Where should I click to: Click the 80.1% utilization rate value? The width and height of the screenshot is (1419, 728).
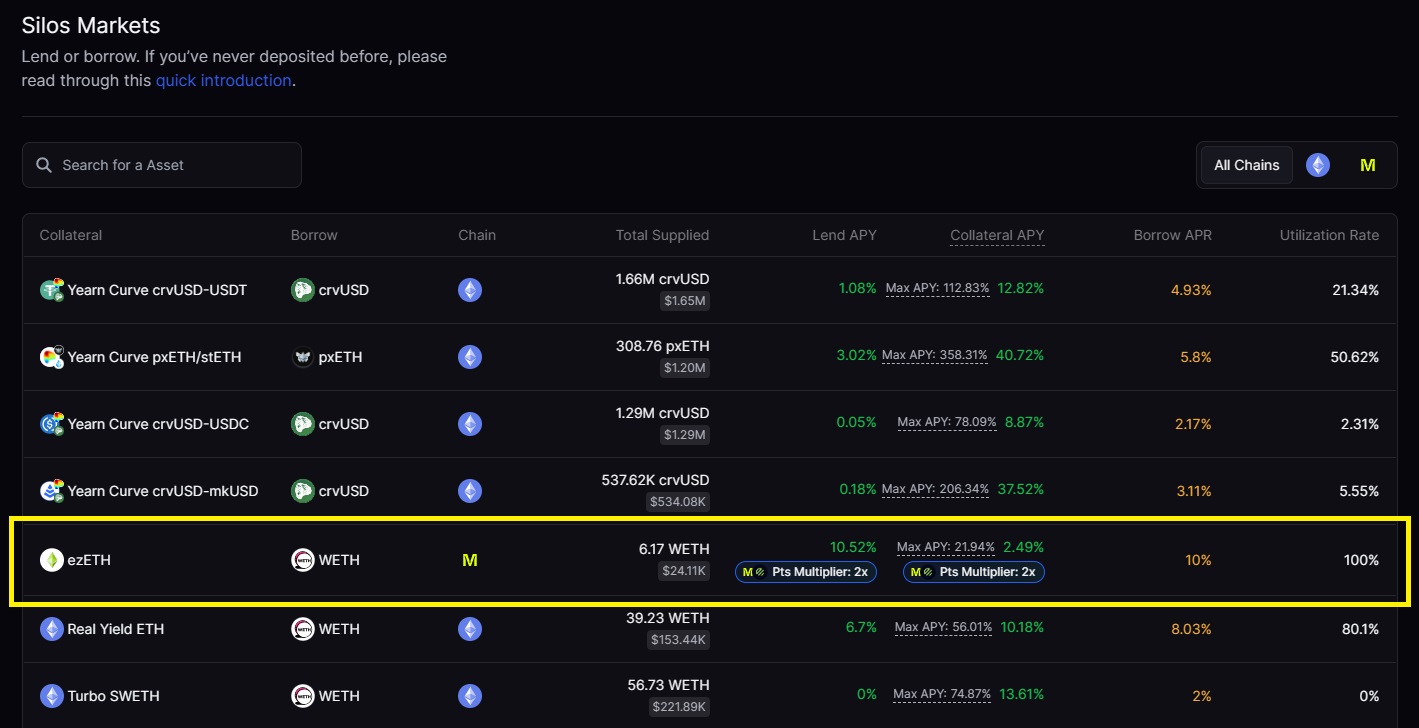pyautogui.click(x=1360, y=629)
